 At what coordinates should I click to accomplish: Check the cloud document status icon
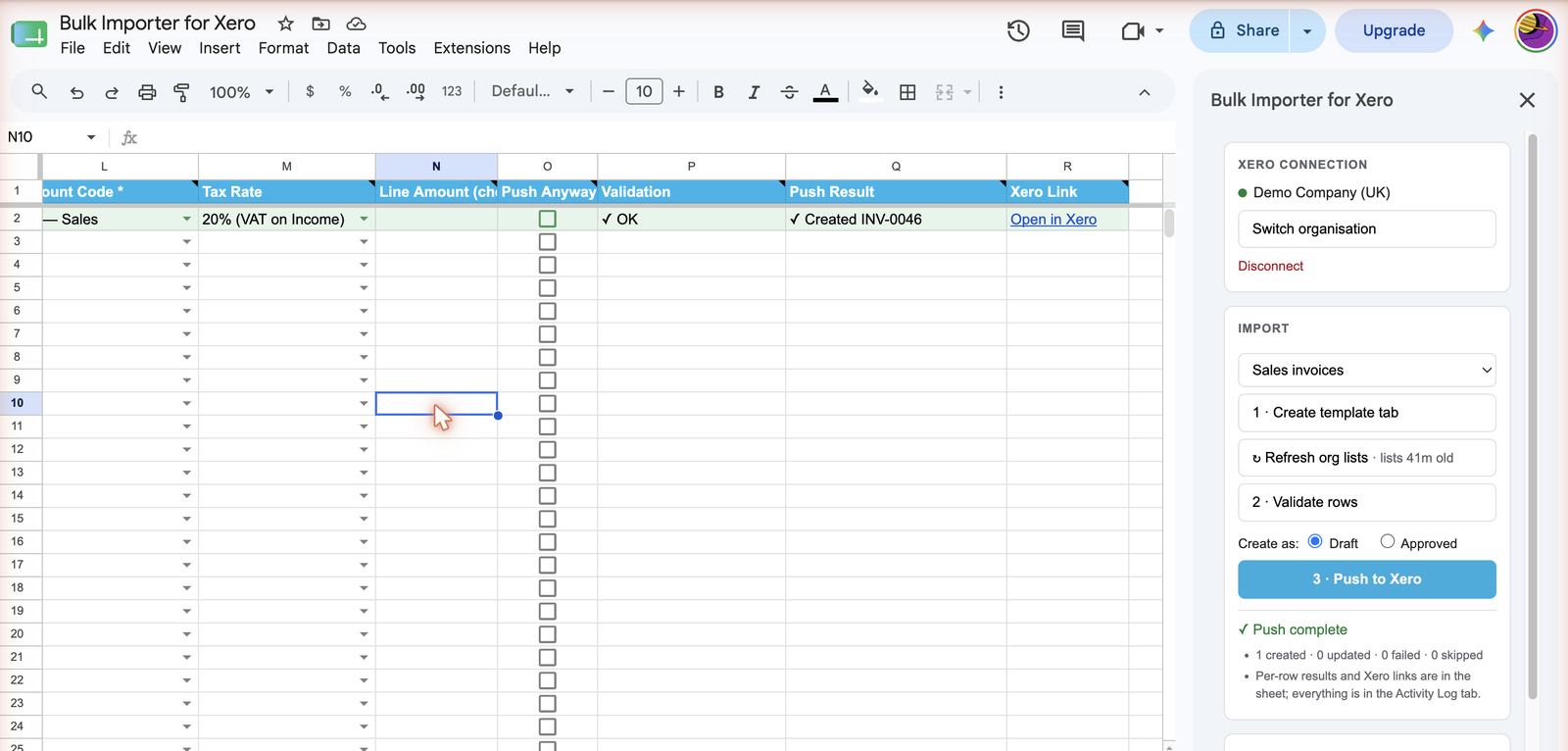pyautogui.click(x=357, y=23)
